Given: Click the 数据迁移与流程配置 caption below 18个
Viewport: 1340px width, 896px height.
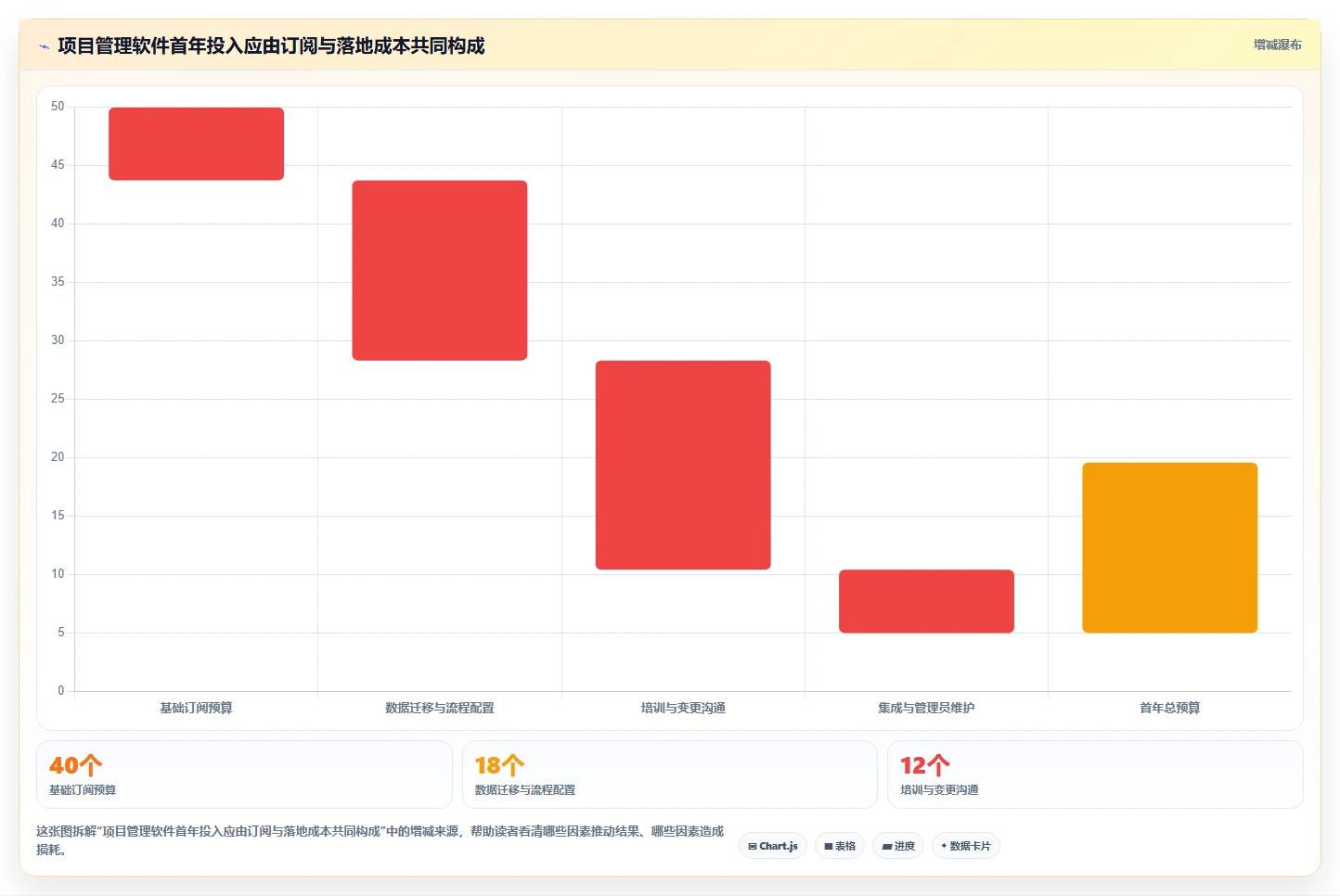Looking at the screenshot, I should point(525,790).
